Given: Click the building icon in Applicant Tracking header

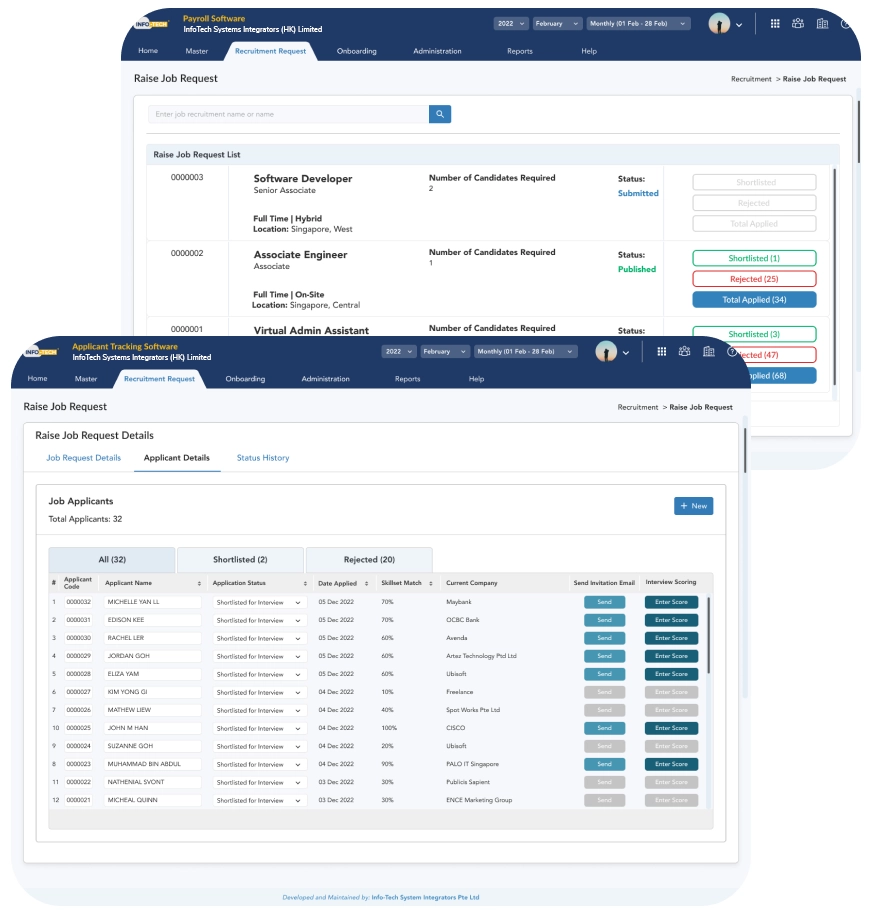Looking at the screenshot, I should pyautogui.click(x=709, y=351).
